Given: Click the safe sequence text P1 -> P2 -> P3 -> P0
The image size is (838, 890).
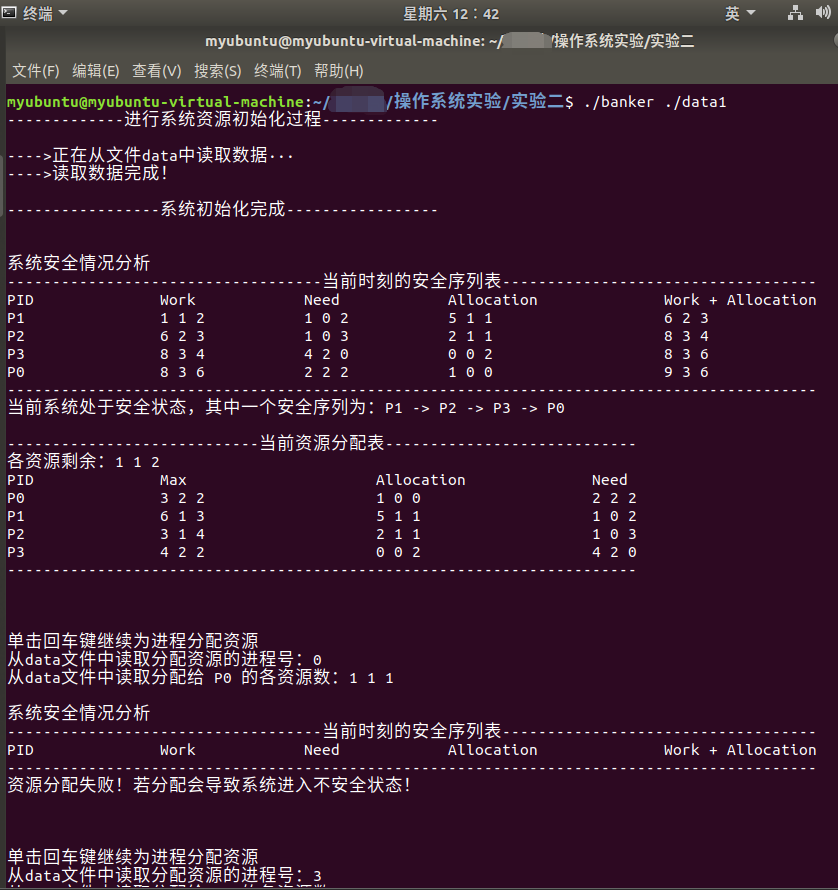Looking at the screenshot, I should tap(475, 408).
